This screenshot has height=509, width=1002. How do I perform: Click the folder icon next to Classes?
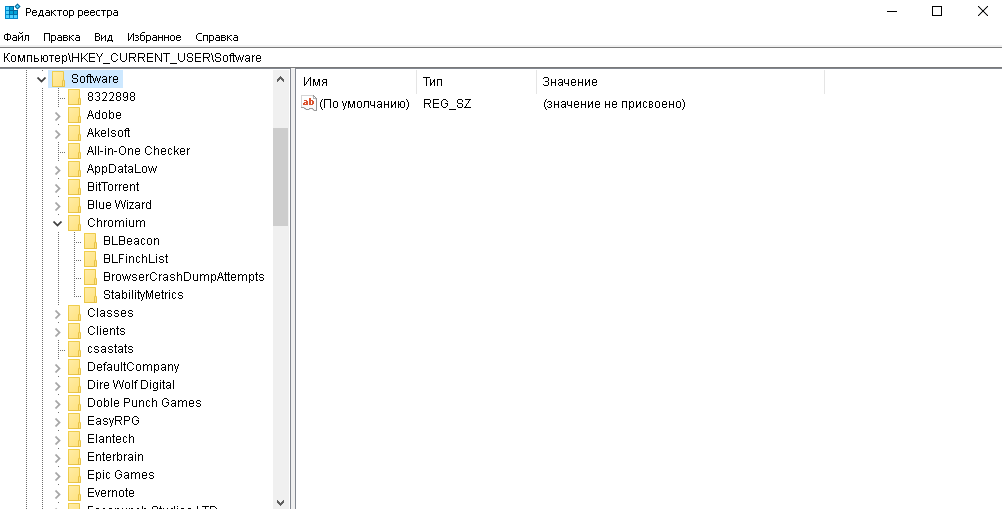[x=75, y=313]
